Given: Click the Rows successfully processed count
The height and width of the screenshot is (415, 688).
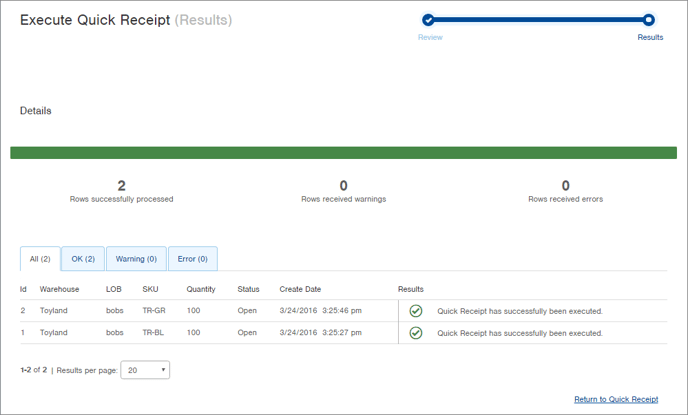Looking at the screenshot, I should coord(121,185).
